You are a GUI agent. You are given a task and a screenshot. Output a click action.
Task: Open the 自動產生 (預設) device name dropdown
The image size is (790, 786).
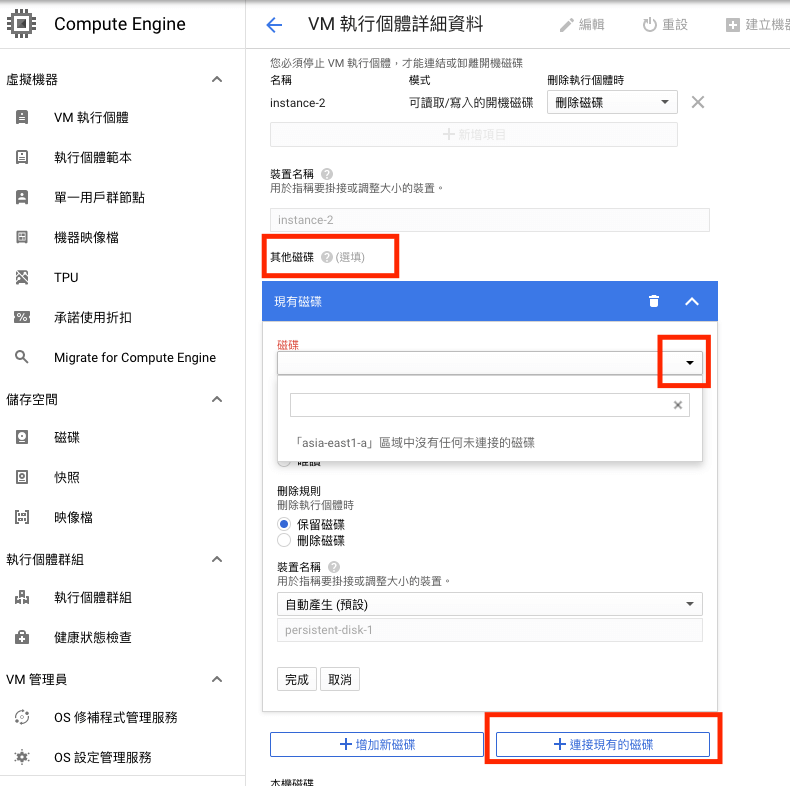(489, 604)
